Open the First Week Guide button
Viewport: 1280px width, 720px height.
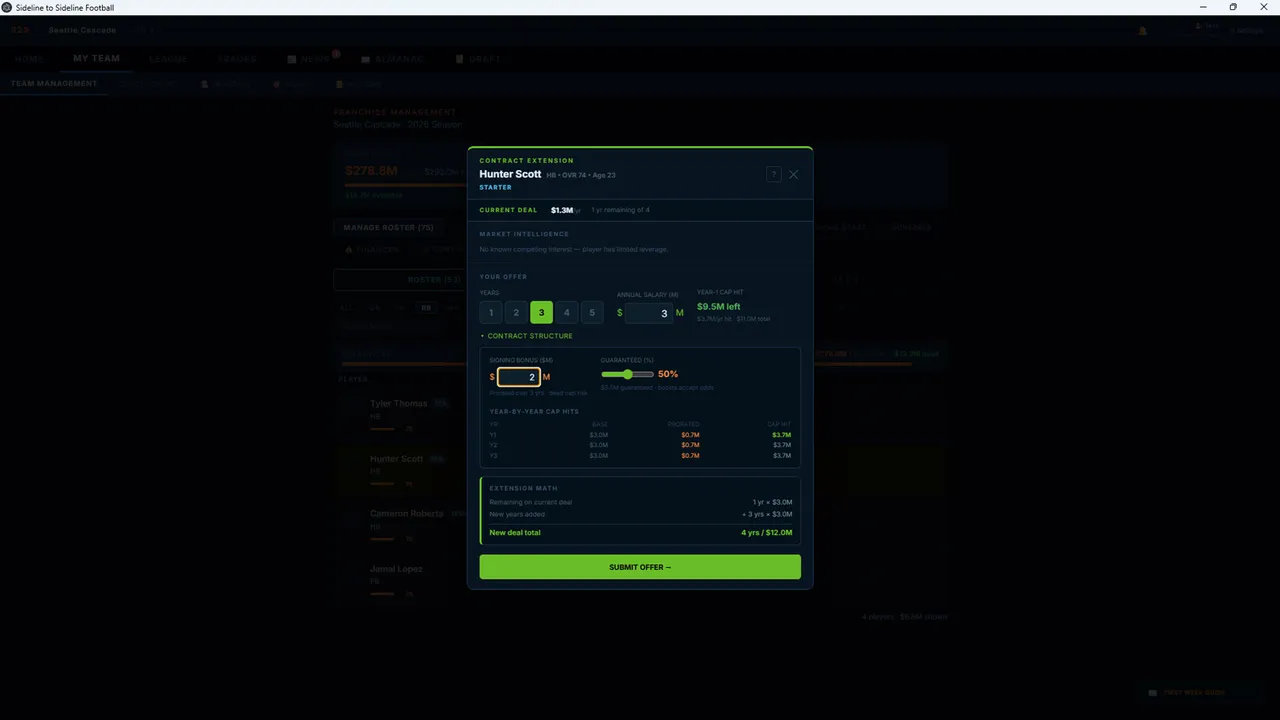coord(1187,692)
